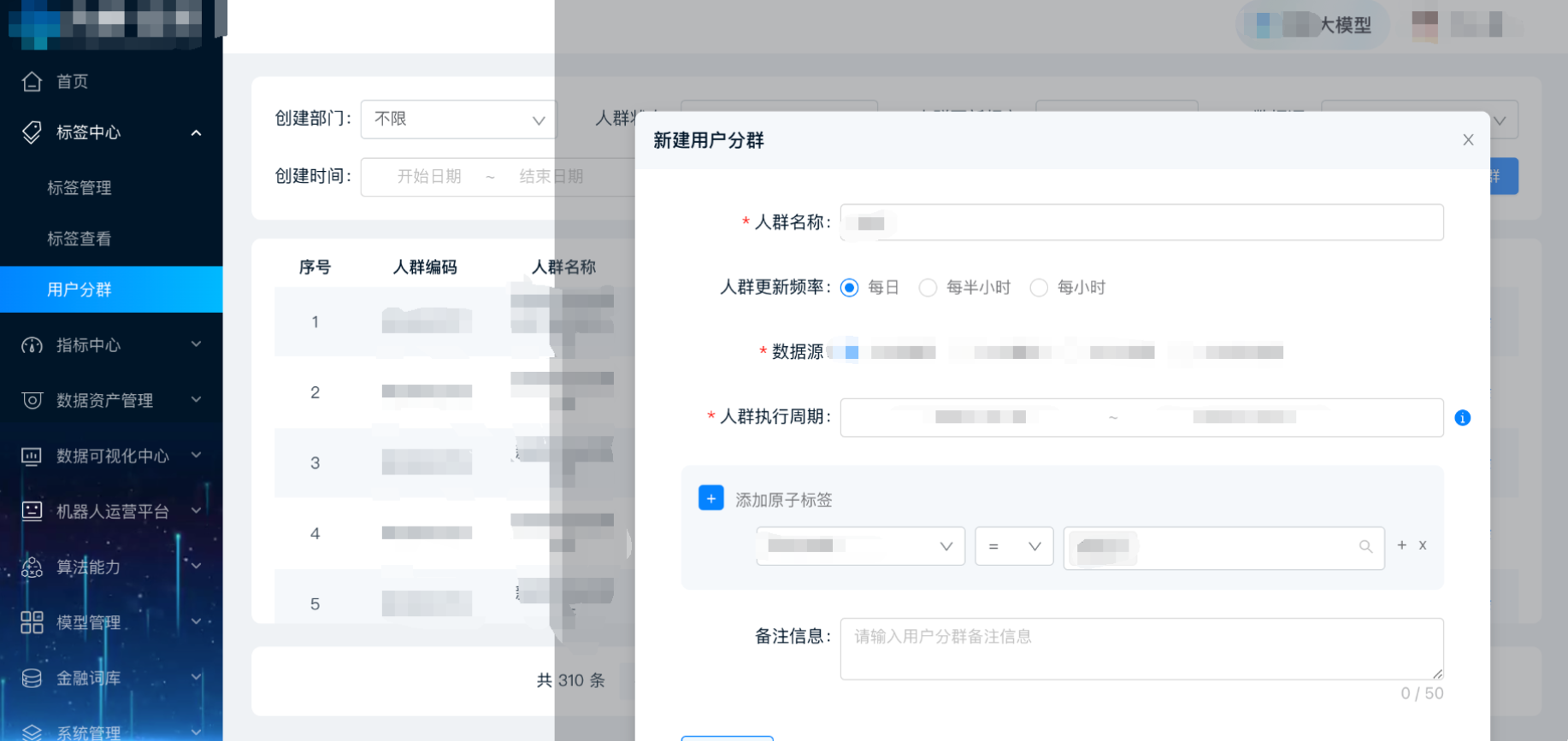Expand the 指标中心 menu chevron
The height and width of the screenshot is (741, 1568).
coord(197,344)
